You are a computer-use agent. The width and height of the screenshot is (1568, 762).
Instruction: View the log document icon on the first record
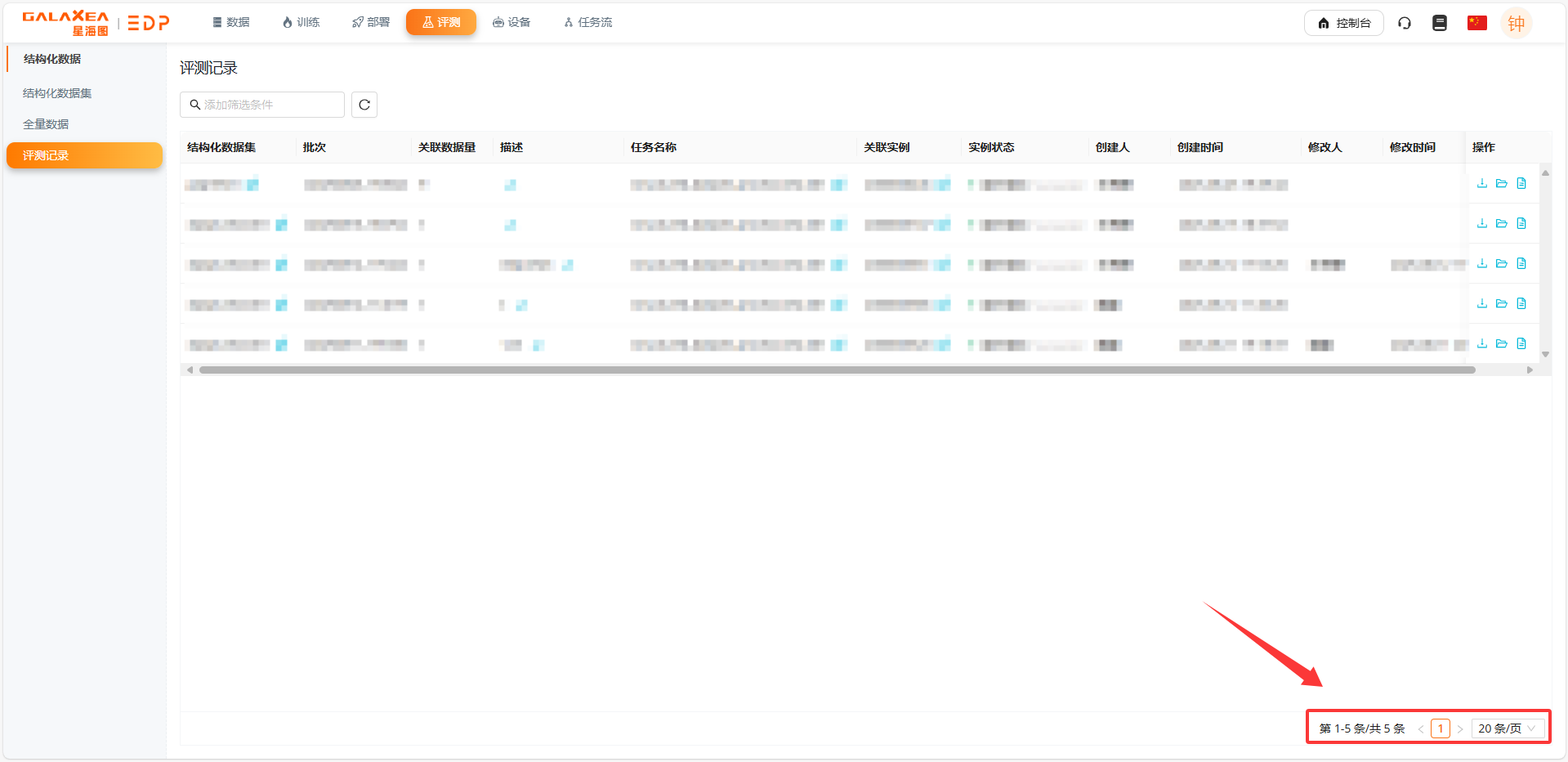[x=1521, y=183]
